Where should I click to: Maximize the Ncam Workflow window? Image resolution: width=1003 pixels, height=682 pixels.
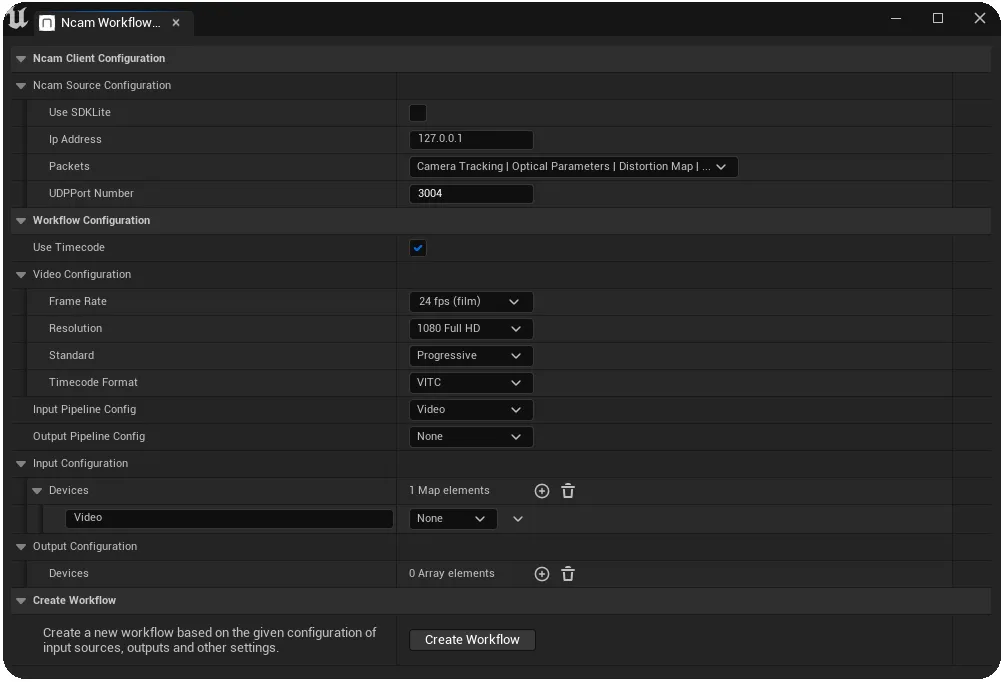[938, 19]
